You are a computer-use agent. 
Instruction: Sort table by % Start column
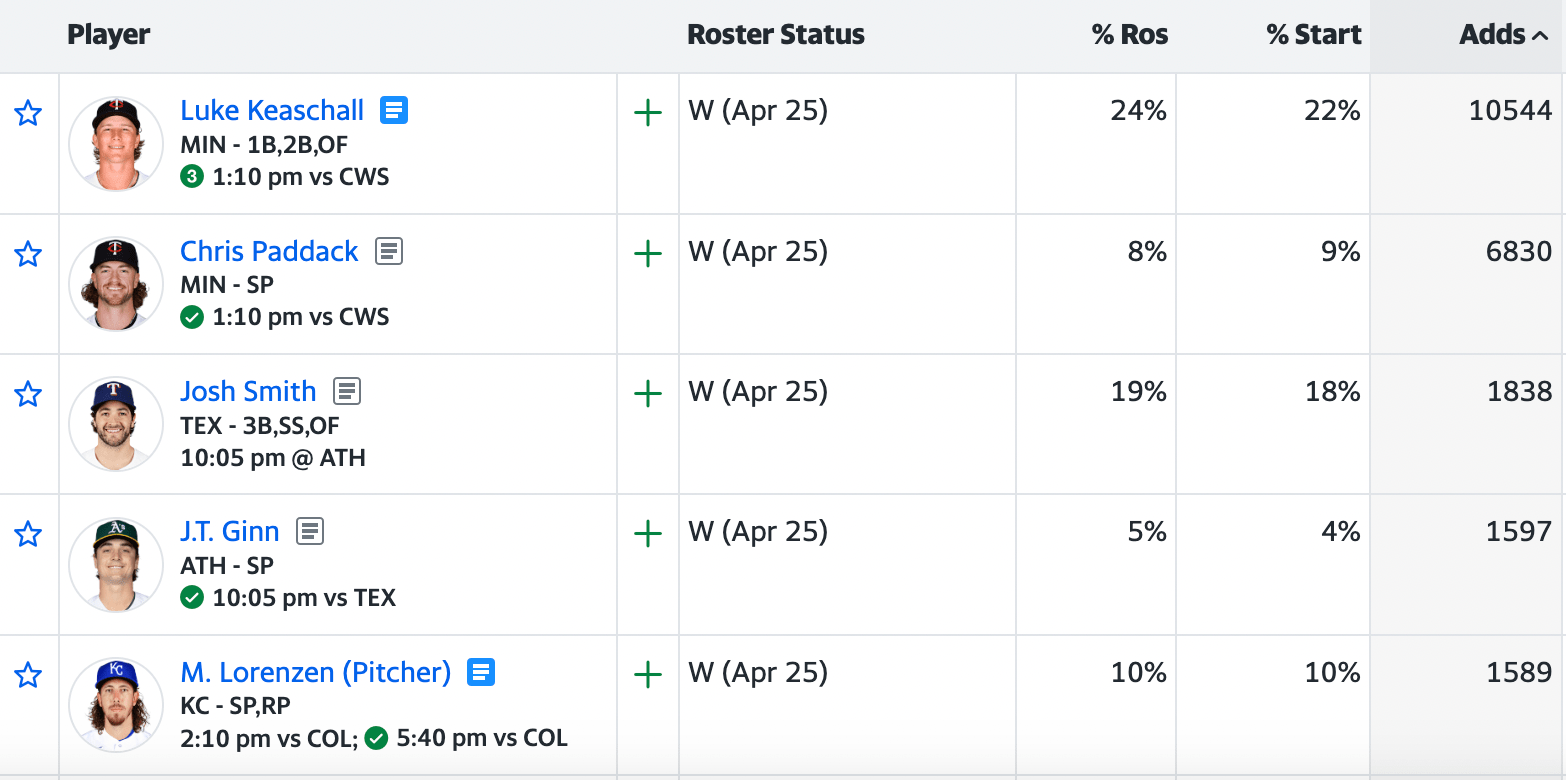tap(1313, 35)
